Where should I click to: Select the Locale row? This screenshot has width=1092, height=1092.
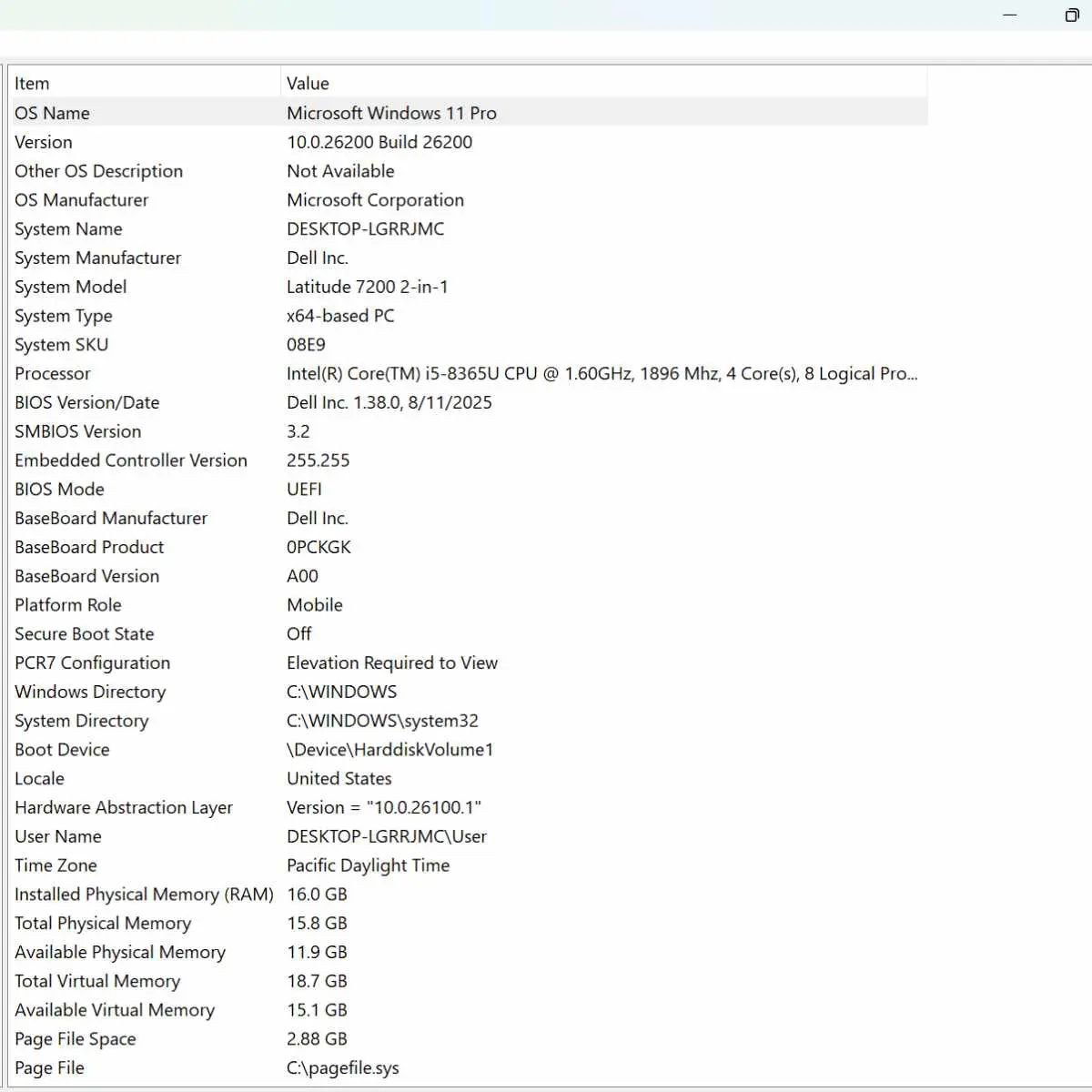(468, 779)
